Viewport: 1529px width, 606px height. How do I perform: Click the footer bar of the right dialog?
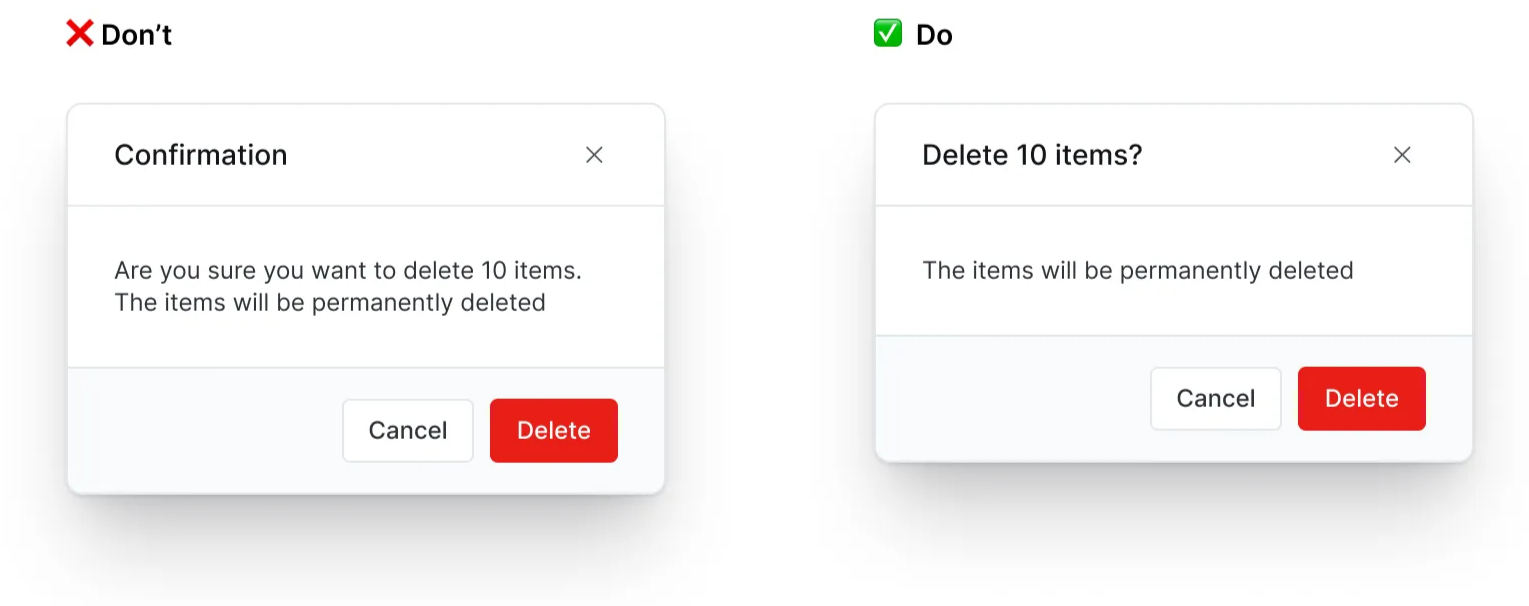[1000, 398]
